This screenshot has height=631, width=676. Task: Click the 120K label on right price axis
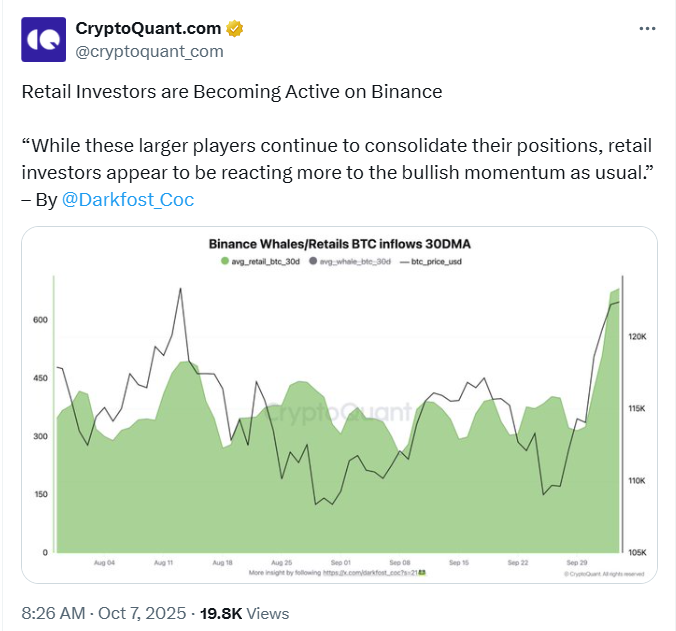point(639,338)
